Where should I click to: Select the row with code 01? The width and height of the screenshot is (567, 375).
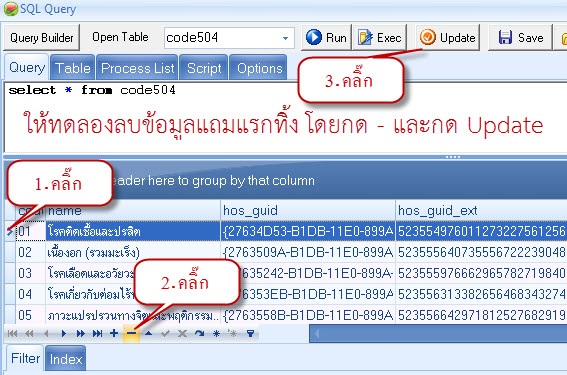[x=286, y=231]
